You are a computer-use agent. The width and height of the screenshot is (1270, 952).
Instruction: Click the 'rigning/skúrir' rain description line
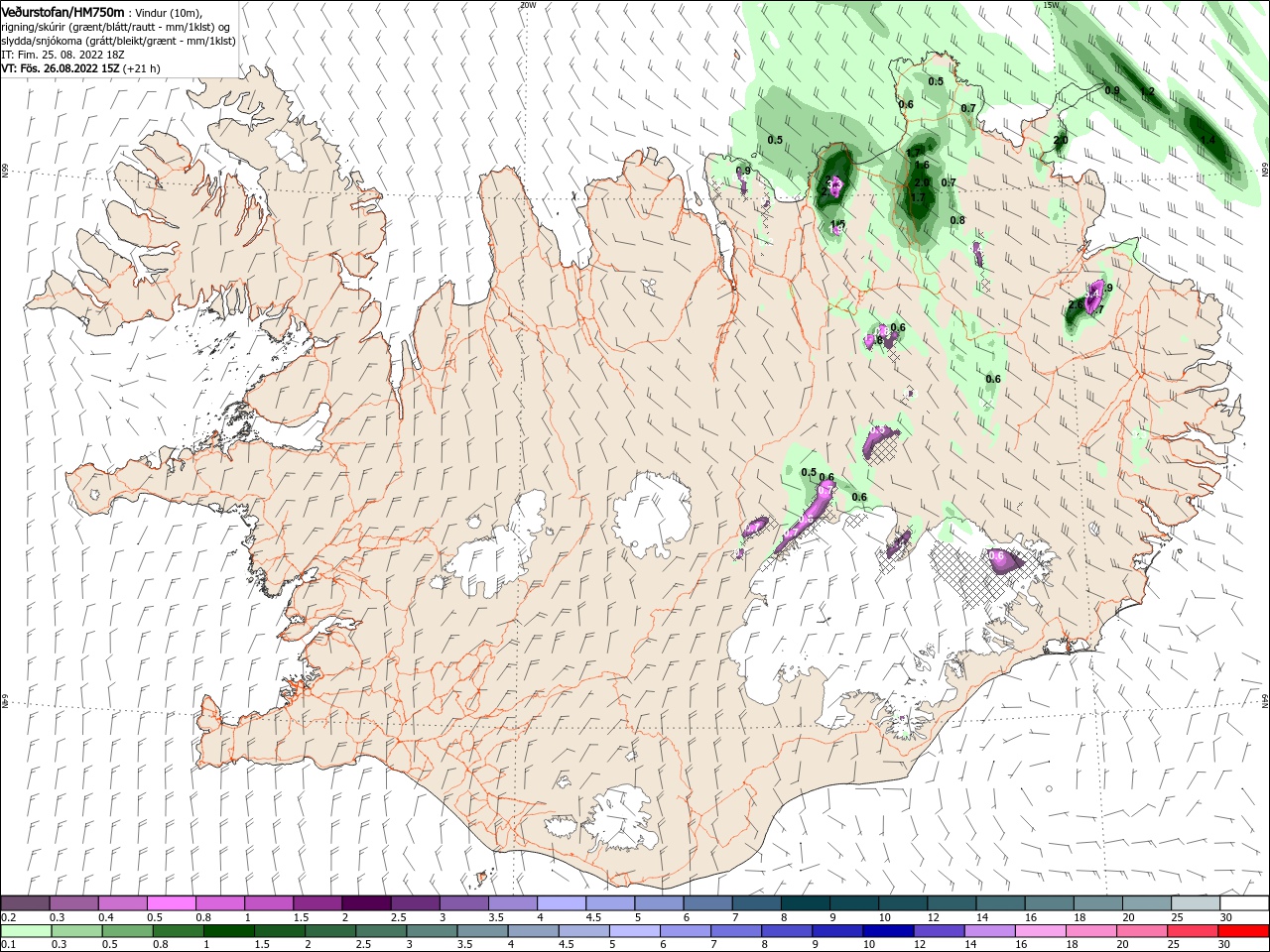click(116, 27)
